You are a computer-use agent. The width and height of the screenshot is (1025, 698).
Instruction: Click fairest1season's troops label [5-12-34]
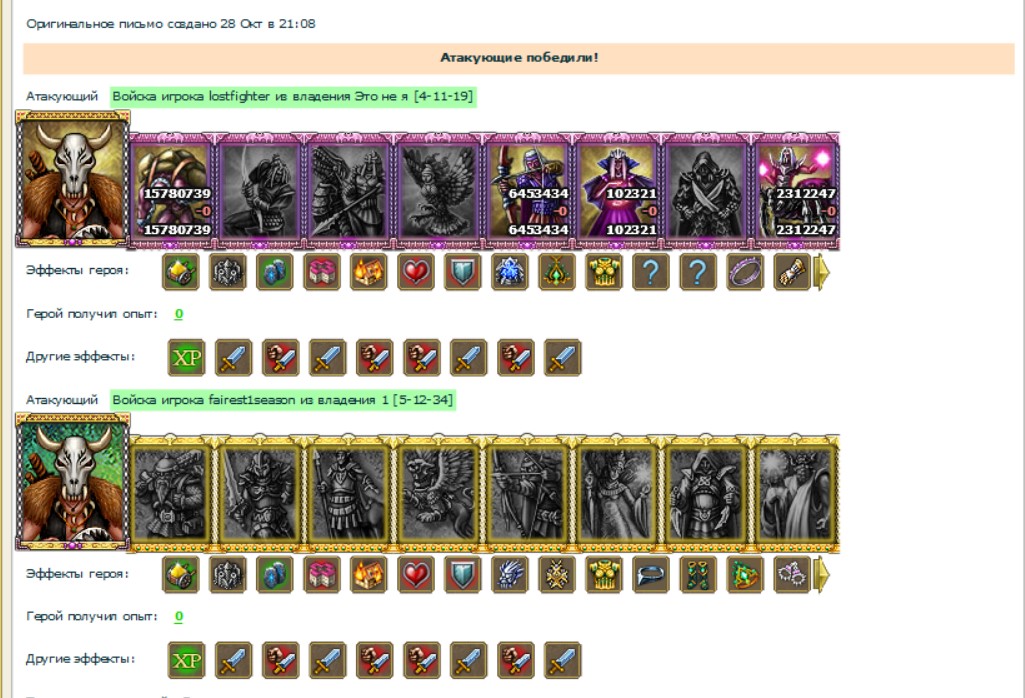coord(282,399)
